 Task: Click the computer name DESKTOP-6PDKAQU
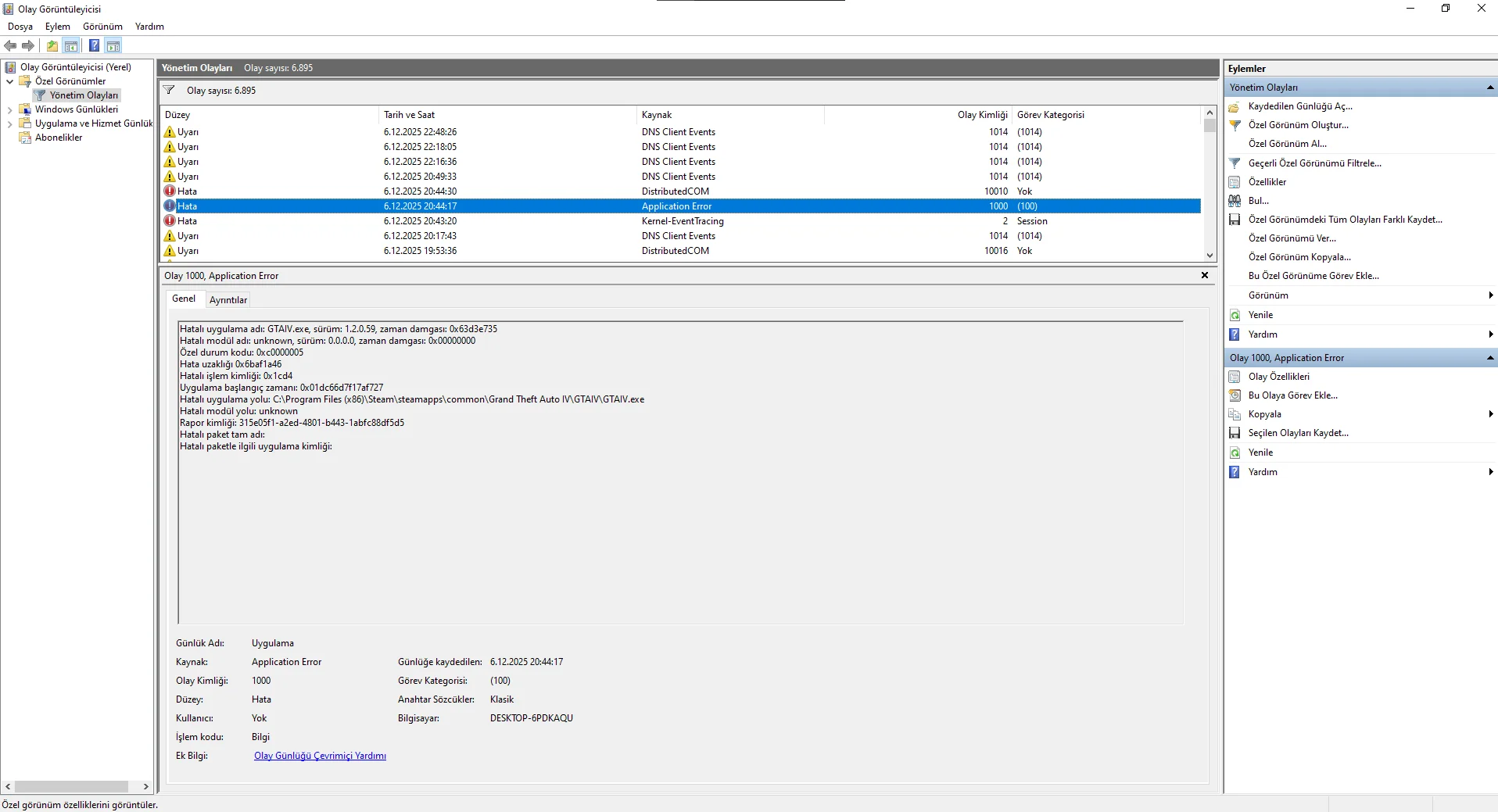pyautogui.click(x=532, y=718)
